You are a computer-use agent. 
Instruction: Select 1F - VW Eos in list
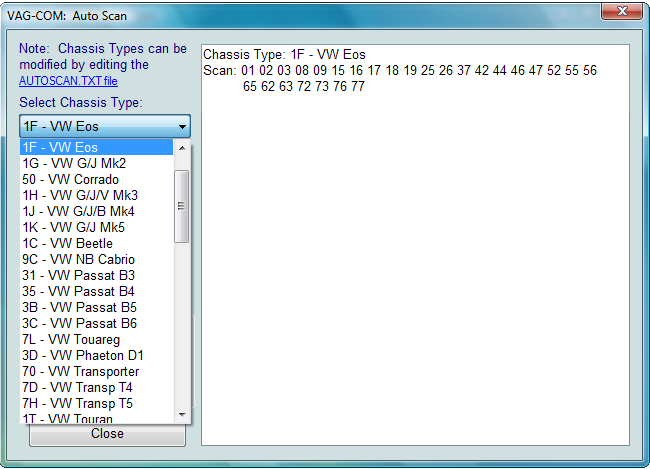tap(96, 147)
